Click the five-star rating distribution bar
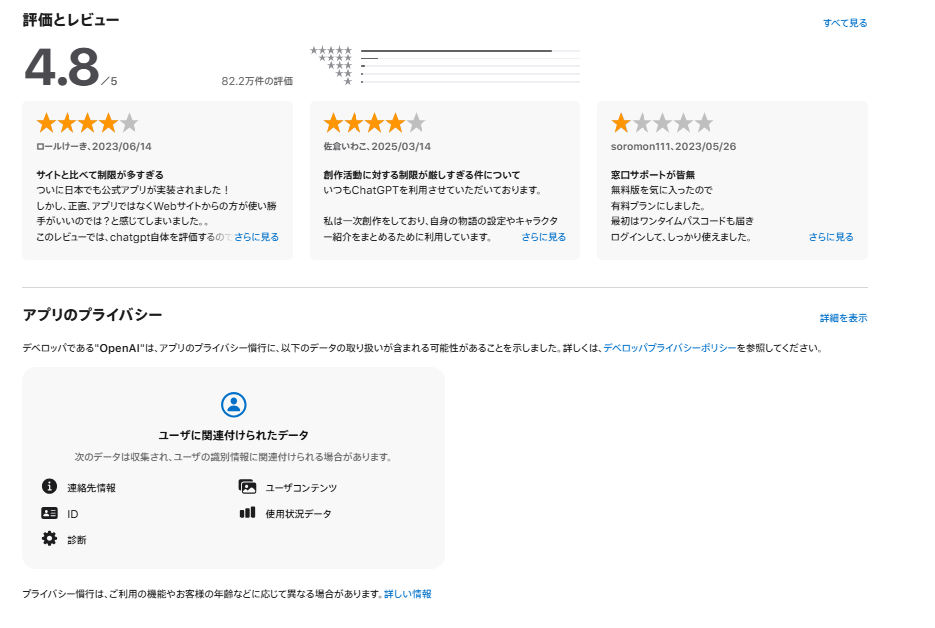 [470, 51]
